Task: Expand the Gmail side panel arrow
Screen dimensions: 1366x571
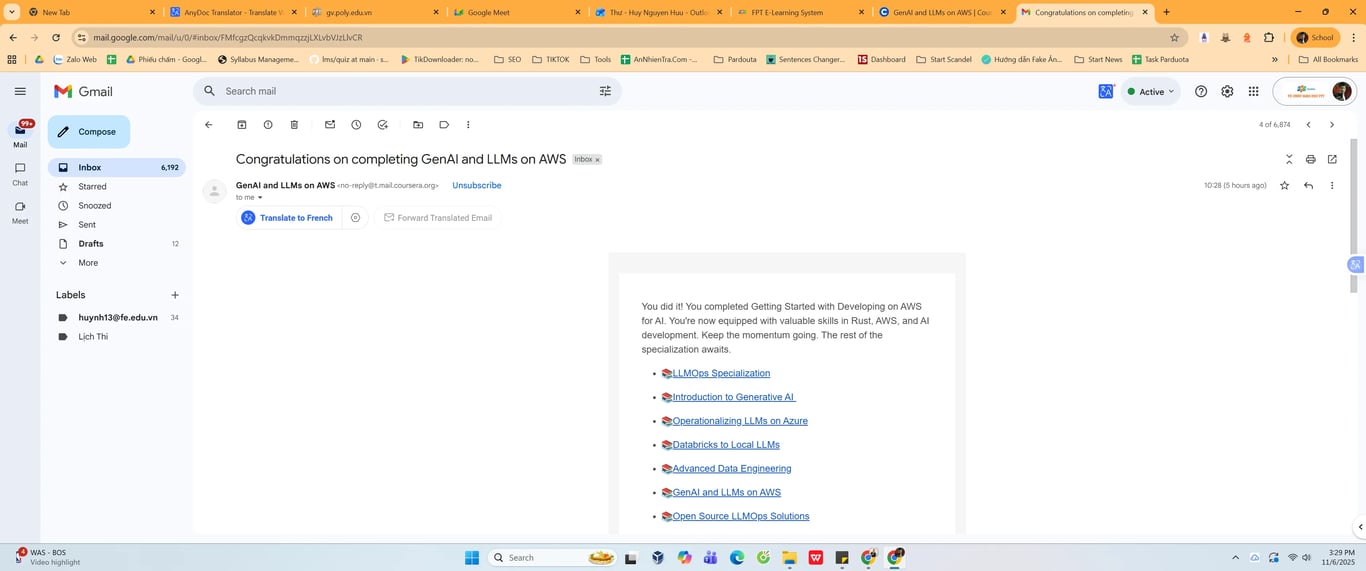Action: coord(1359,527)
